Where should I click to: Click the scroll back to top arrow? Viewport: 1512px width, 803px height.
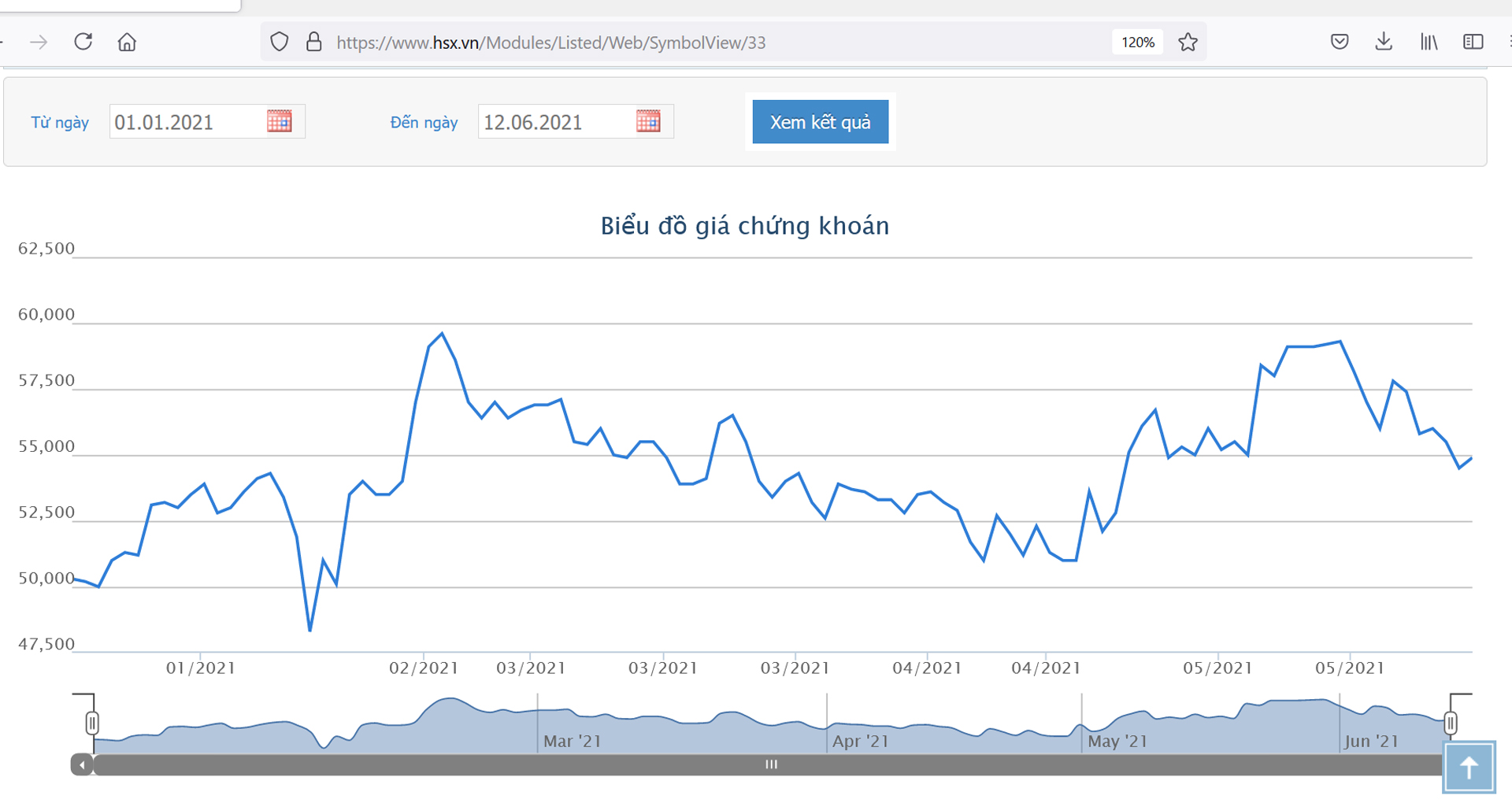coord(1469,768)
